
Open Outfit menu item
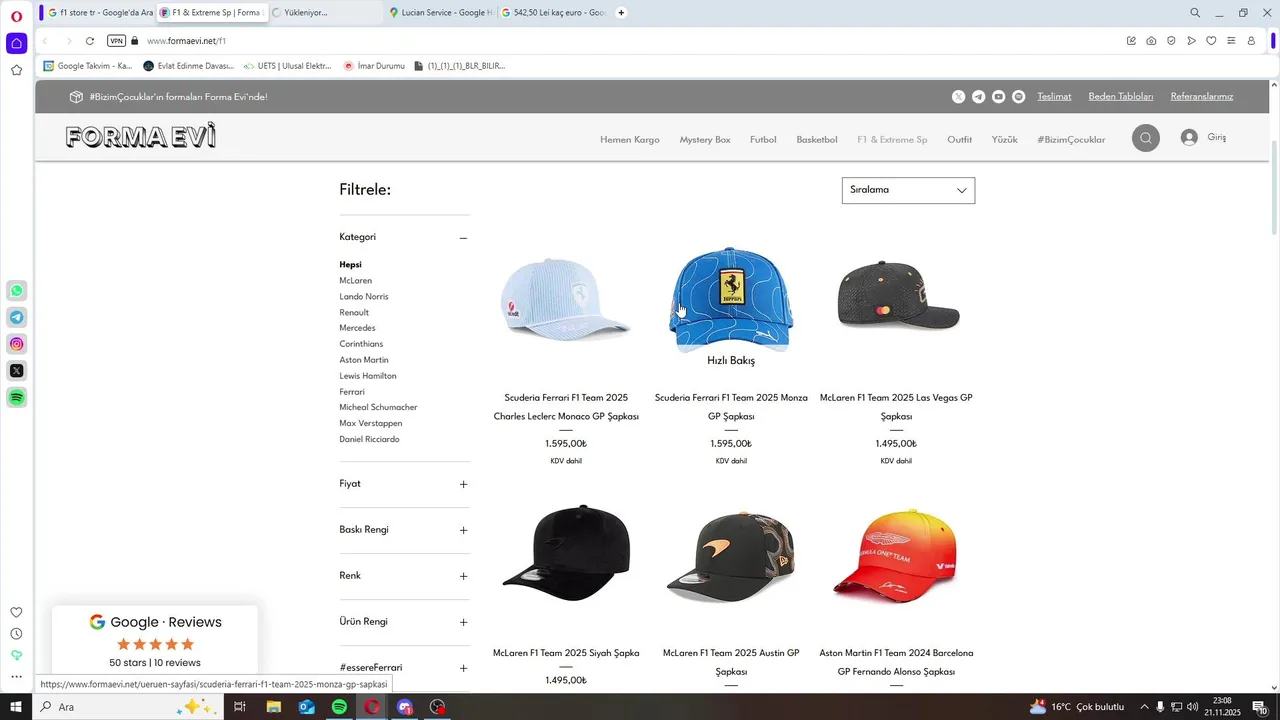960,140
